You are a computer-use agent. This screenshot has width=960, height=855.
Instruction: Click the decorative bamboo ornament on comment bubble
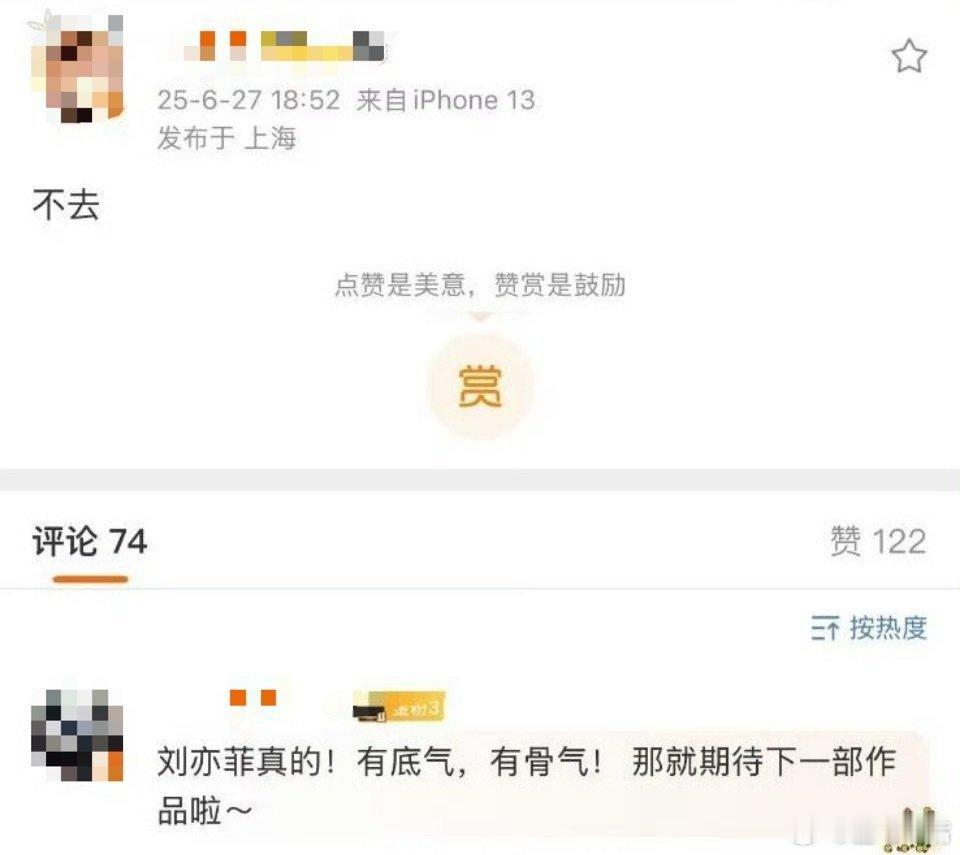[916, 830]
